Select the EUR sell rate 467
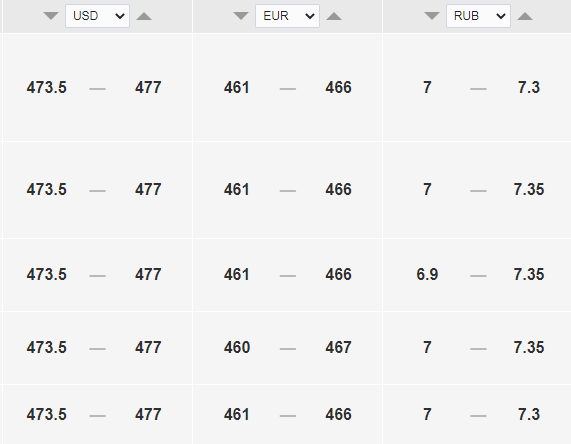This screenshot has height=444, width=571. (338, 347)
